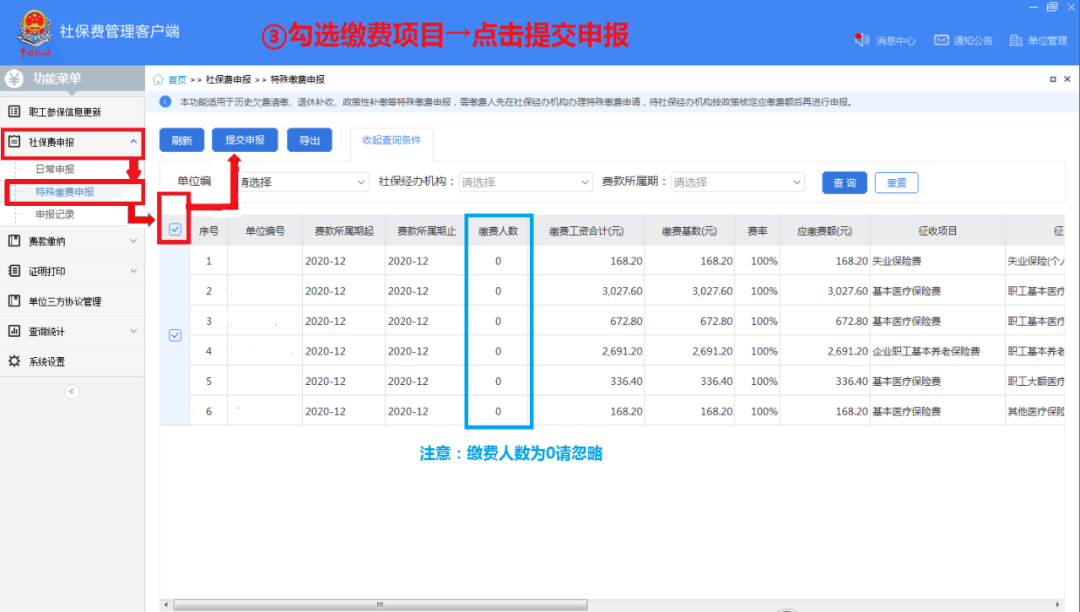This screenshot has width=1080, height=612.
Task: Open the 单位编号 selection dropdown
Action: tap(305, 182)
